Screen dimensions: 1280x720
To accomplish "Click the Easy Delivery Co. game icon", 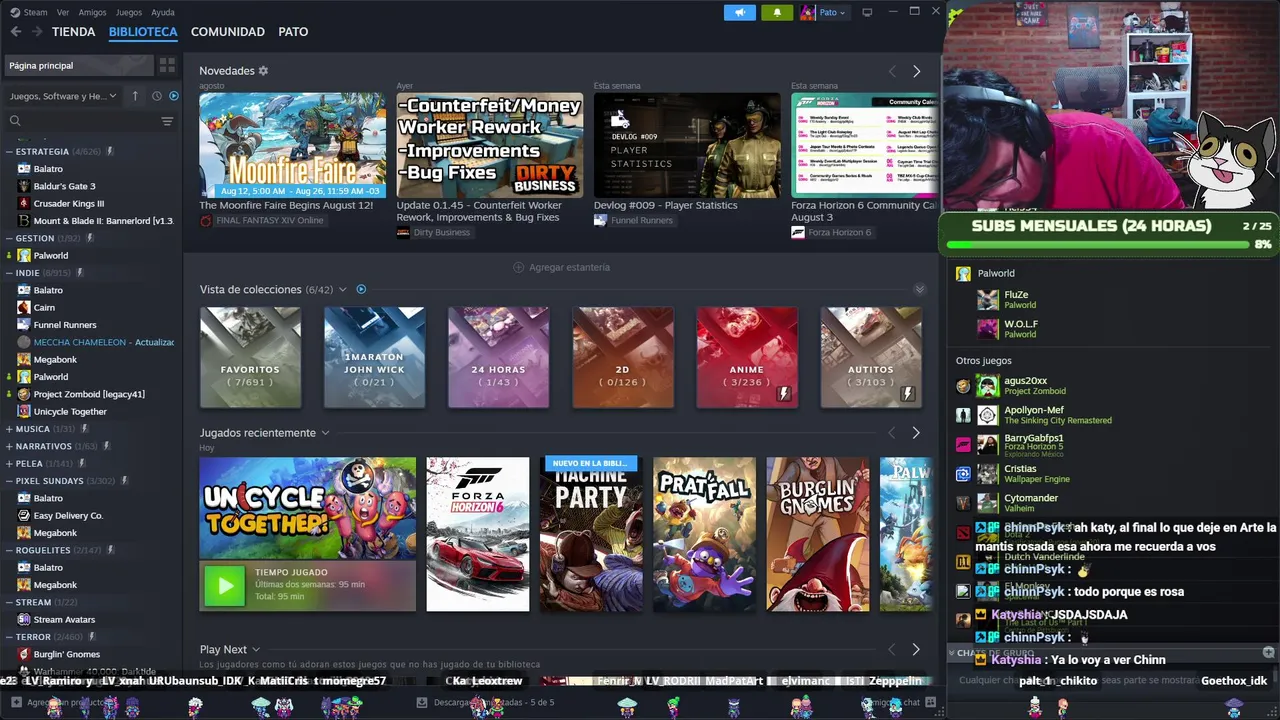I will tap(24, 515).
